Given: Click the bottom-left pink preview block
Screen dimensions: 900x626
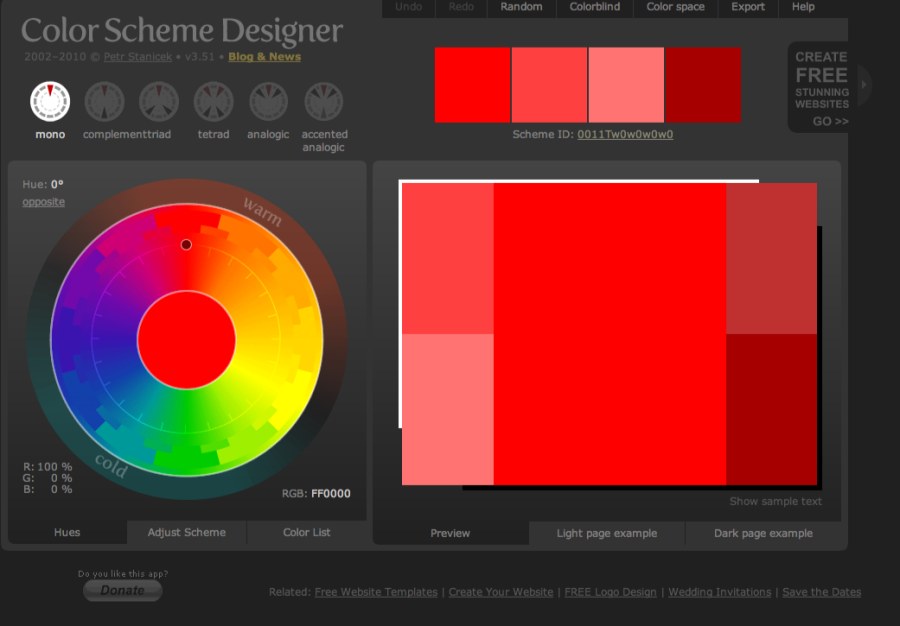Looking at the screenshot, I should 448,410.
